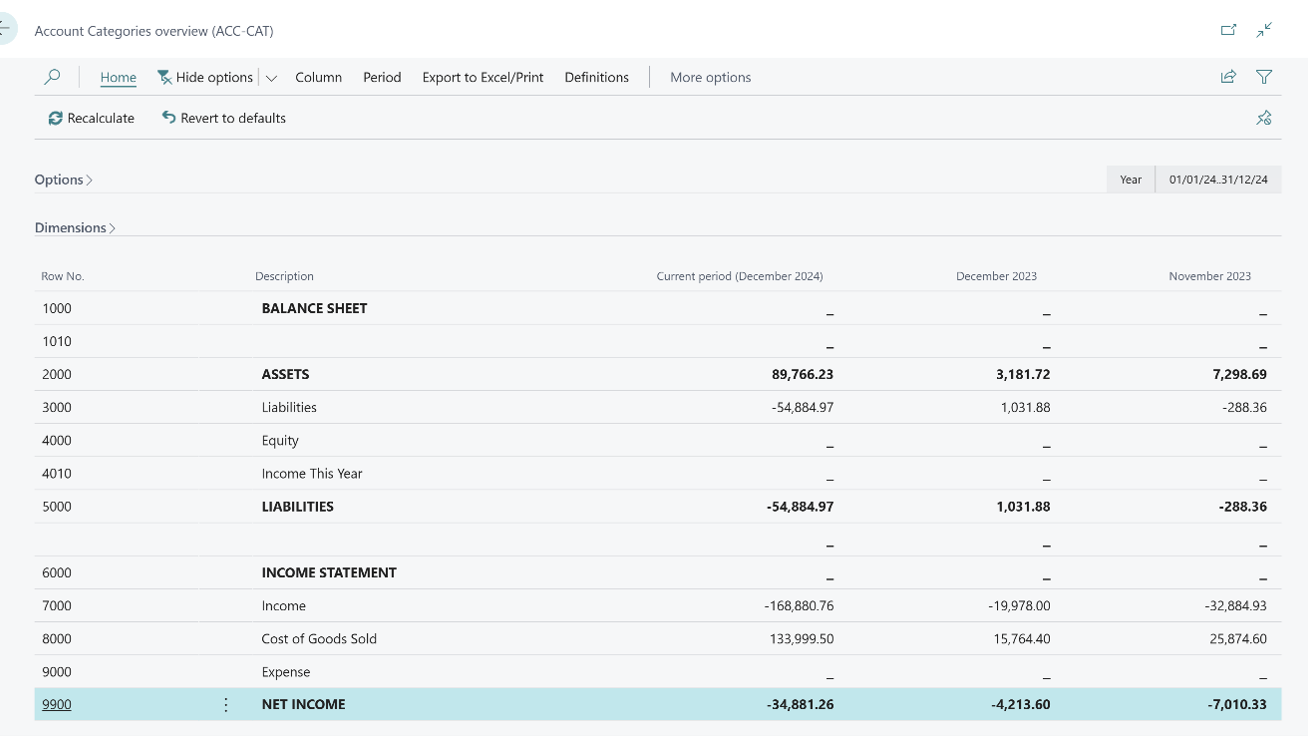Click December 2023 ASSETS value 3,181.72
This screenshot has width=1308, height=736.
1025,375
